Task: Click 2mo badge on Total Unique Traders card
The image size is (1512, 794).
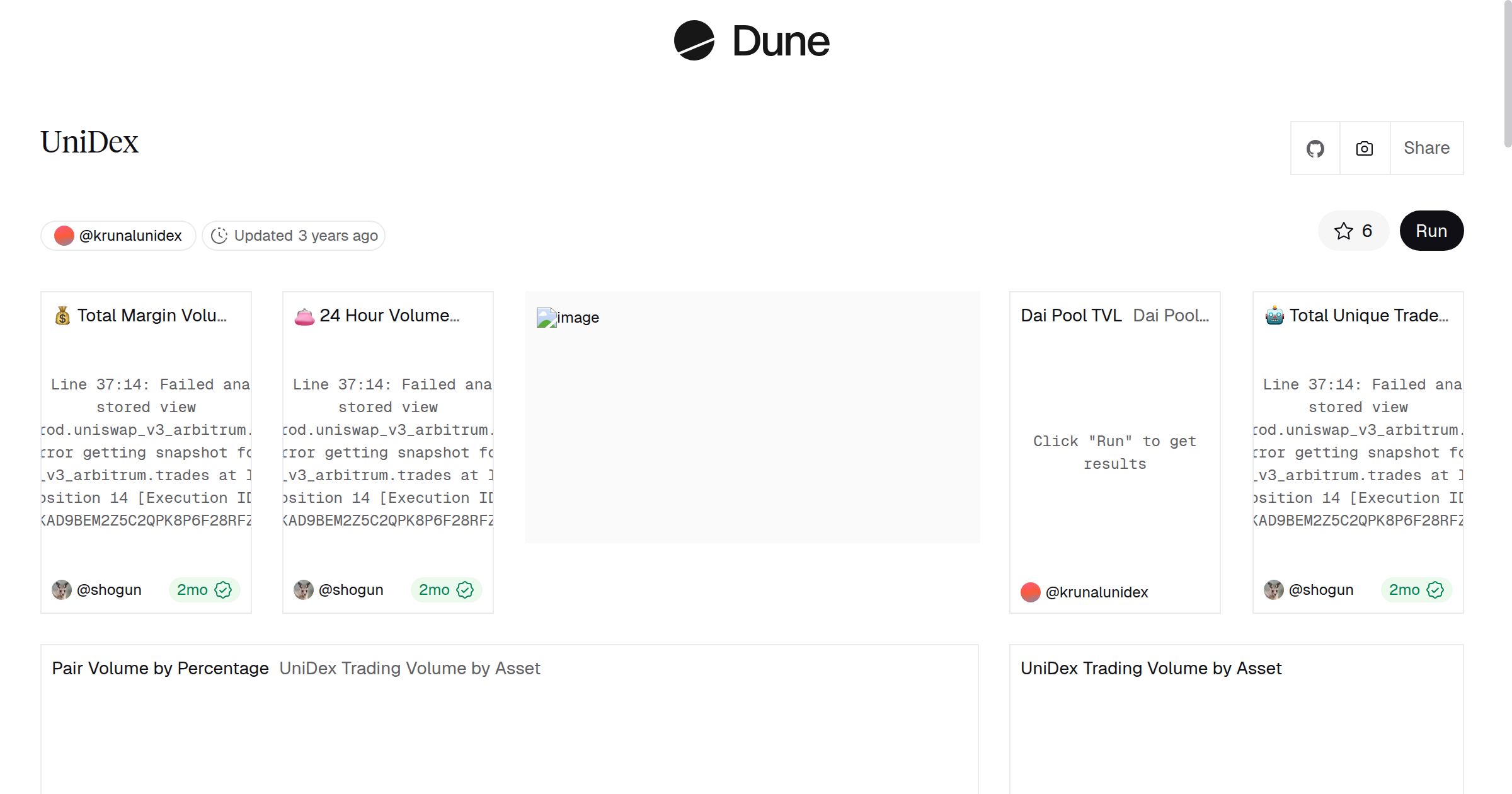Action: point(1416,590)
